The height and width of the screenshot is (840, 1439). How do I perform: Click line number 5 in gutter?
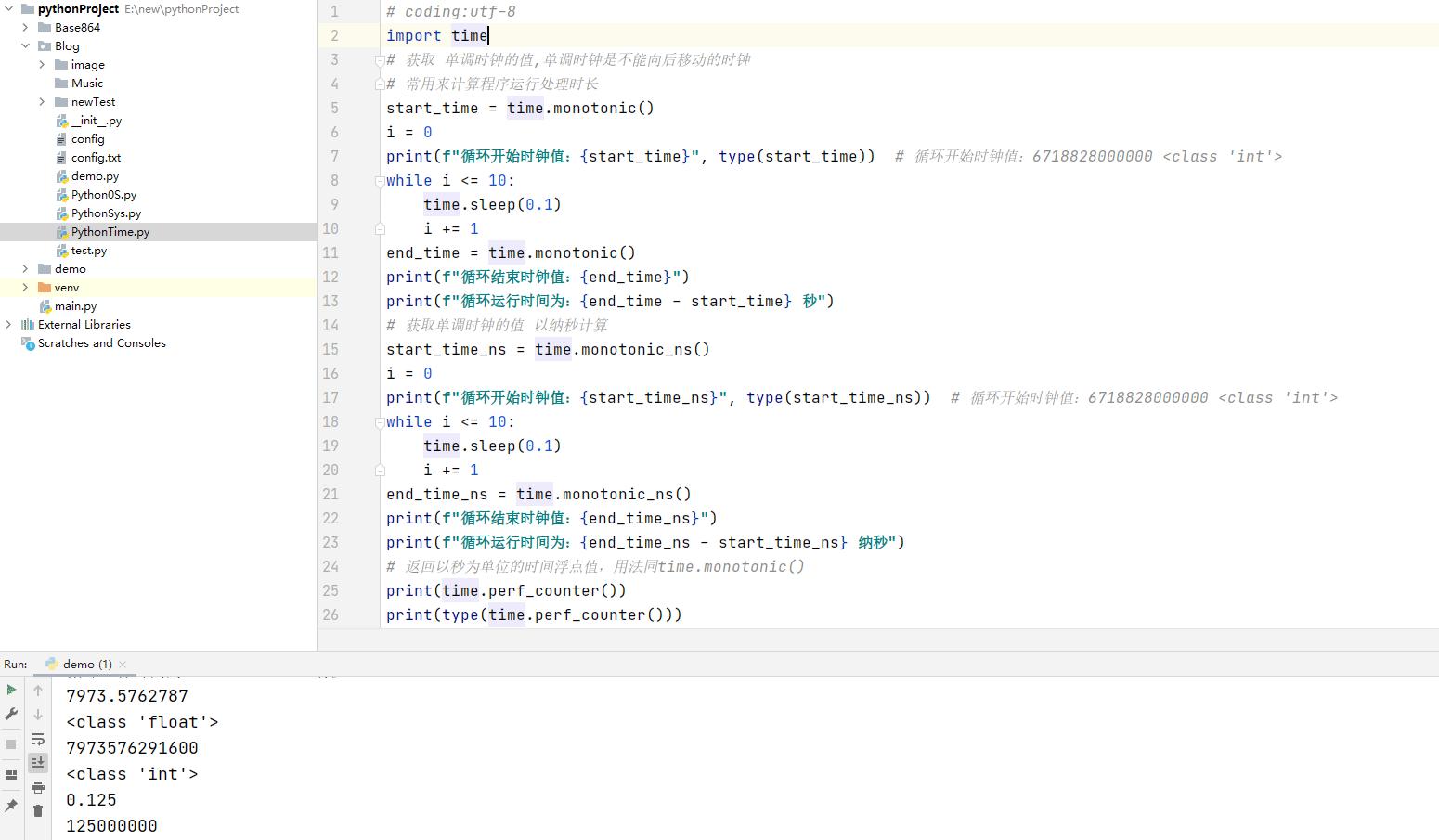(x=334, y=109)
